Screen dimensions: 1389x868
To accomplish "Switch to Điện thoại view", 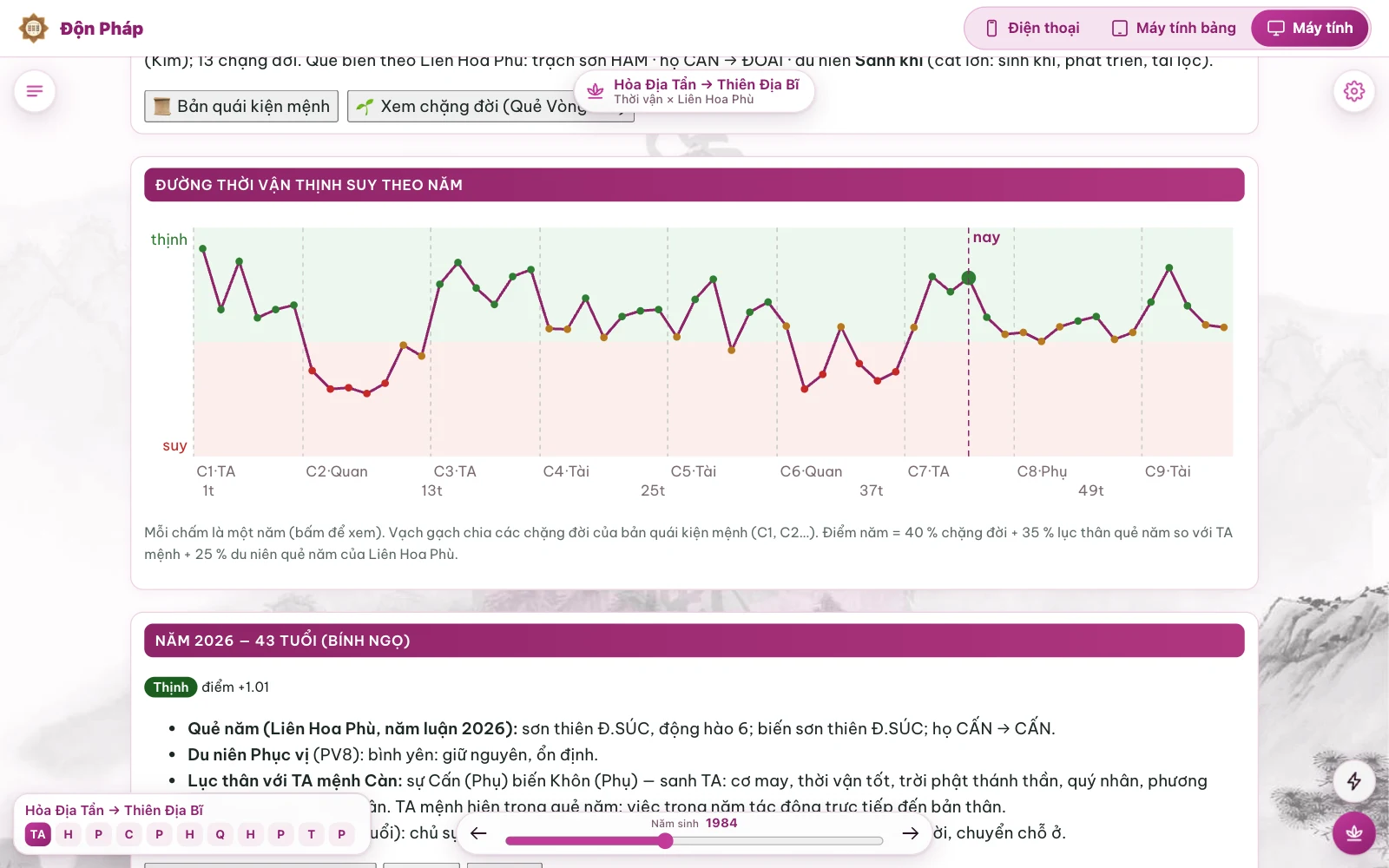I will (x=1033, y=29).
